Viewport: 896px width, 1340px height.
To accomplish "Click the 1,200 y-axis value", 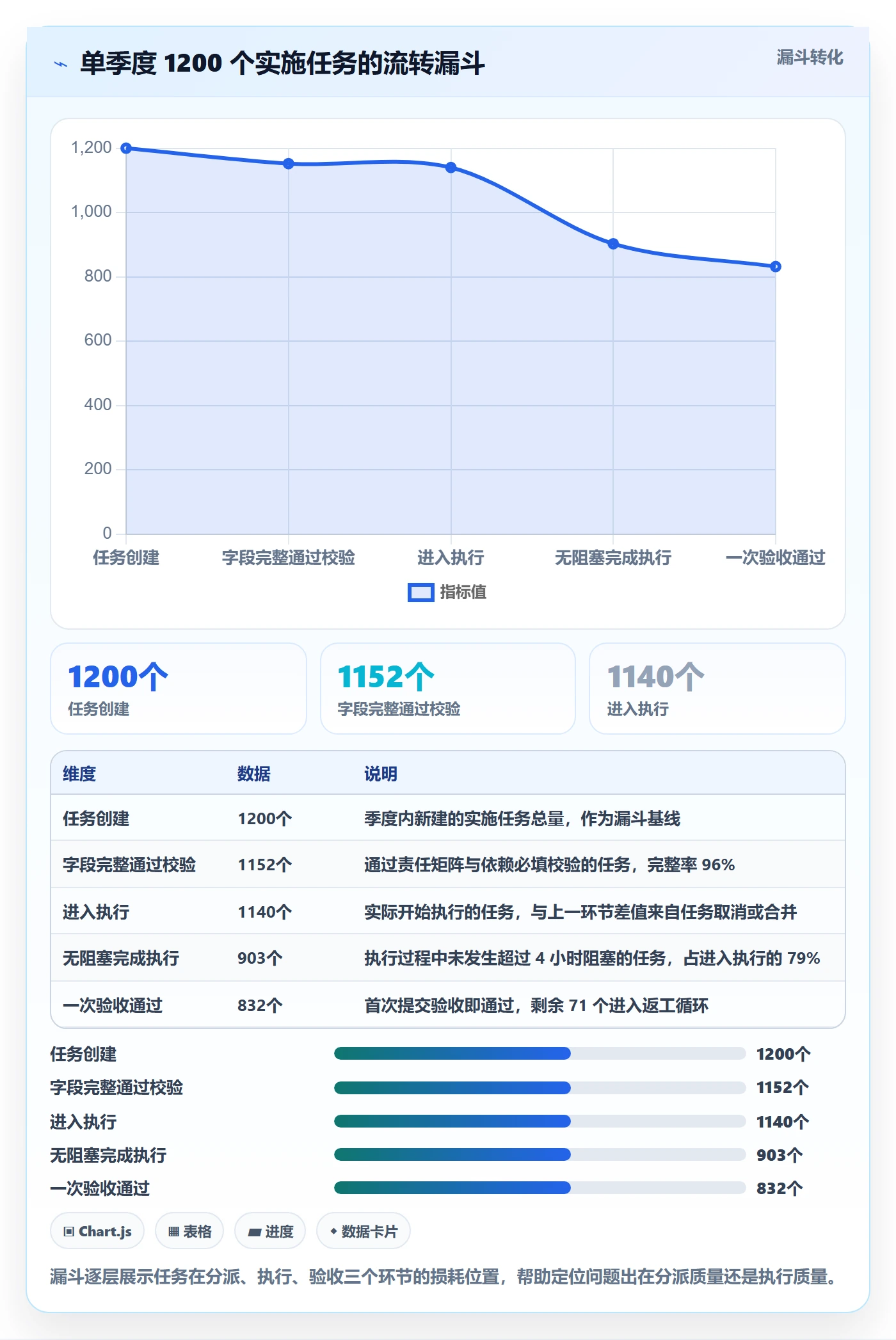I will (x=92, y=148).
